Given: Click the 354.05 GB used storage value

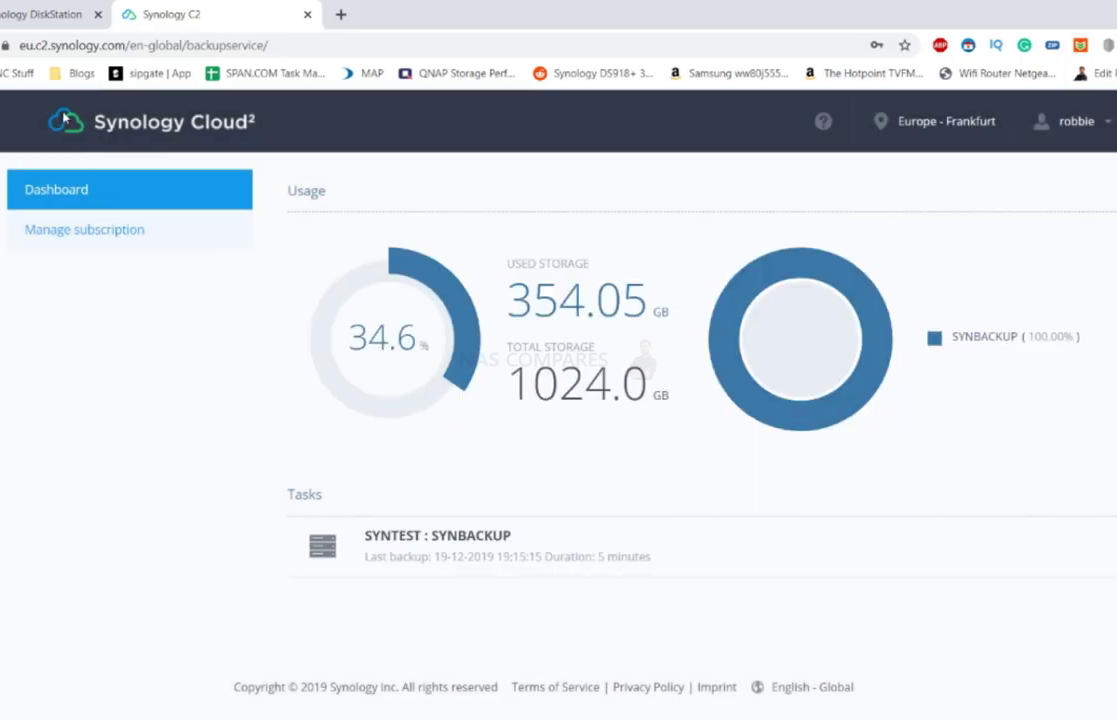Looking at the screenshot, I should (x=588, y=300).
